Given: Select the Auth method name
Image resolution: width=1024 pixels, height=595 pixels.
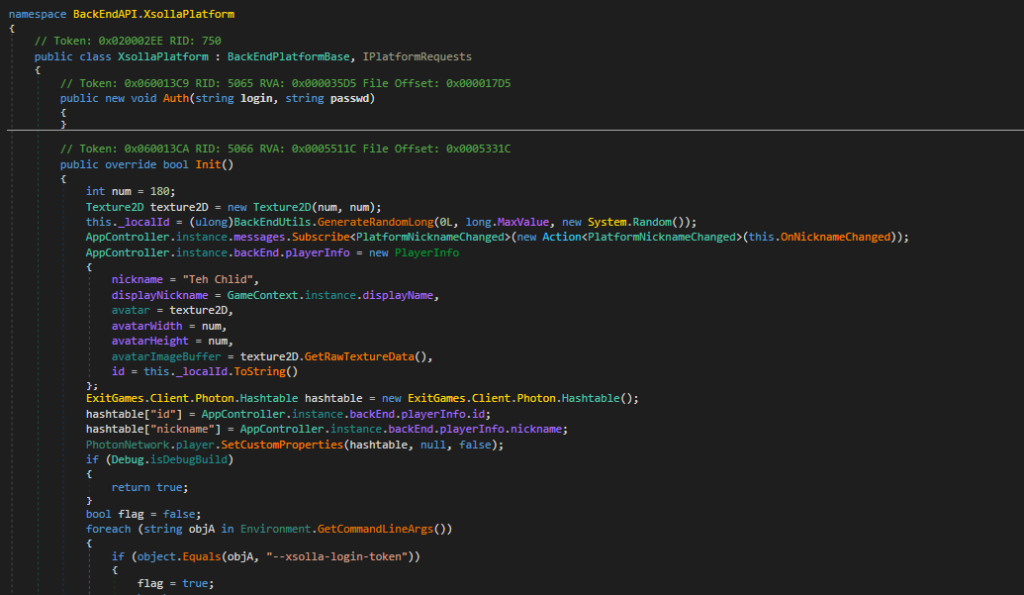Looking at the screenshot, I should (x=176, y=98).
